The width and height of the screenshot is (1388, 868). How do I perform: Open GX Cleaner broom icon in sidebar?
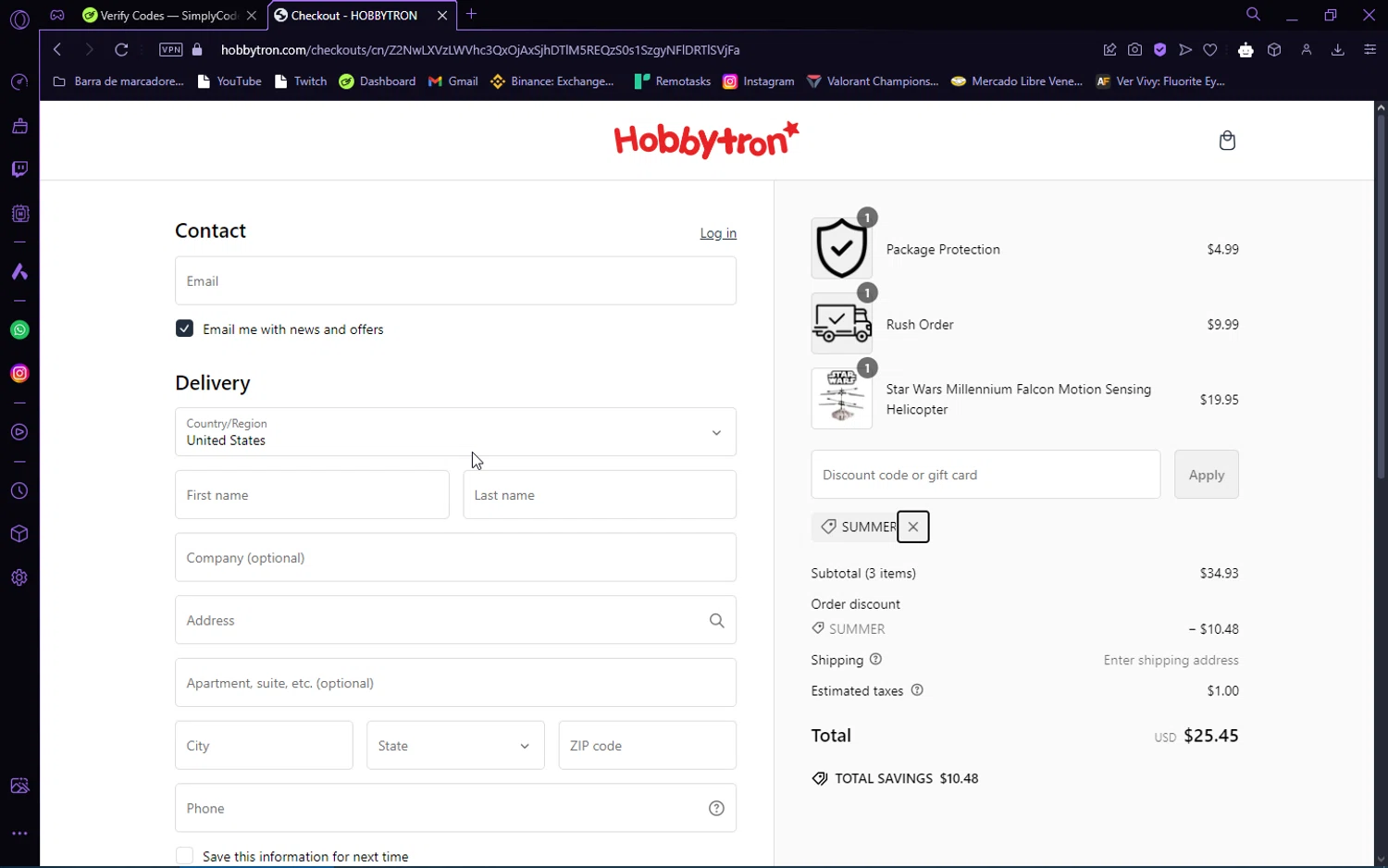[19, 126]
